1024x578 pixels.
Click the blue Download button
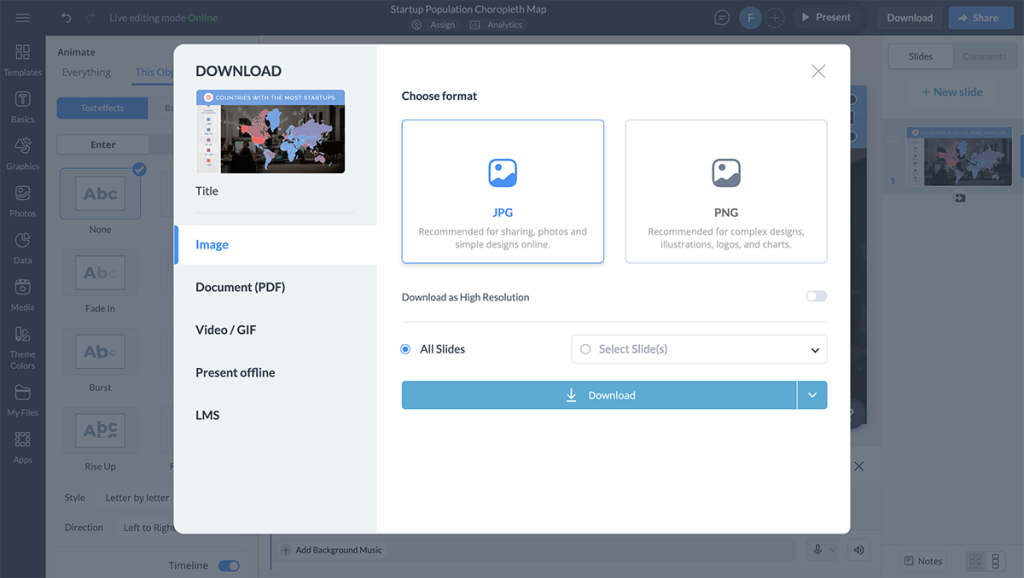[599, 395]
